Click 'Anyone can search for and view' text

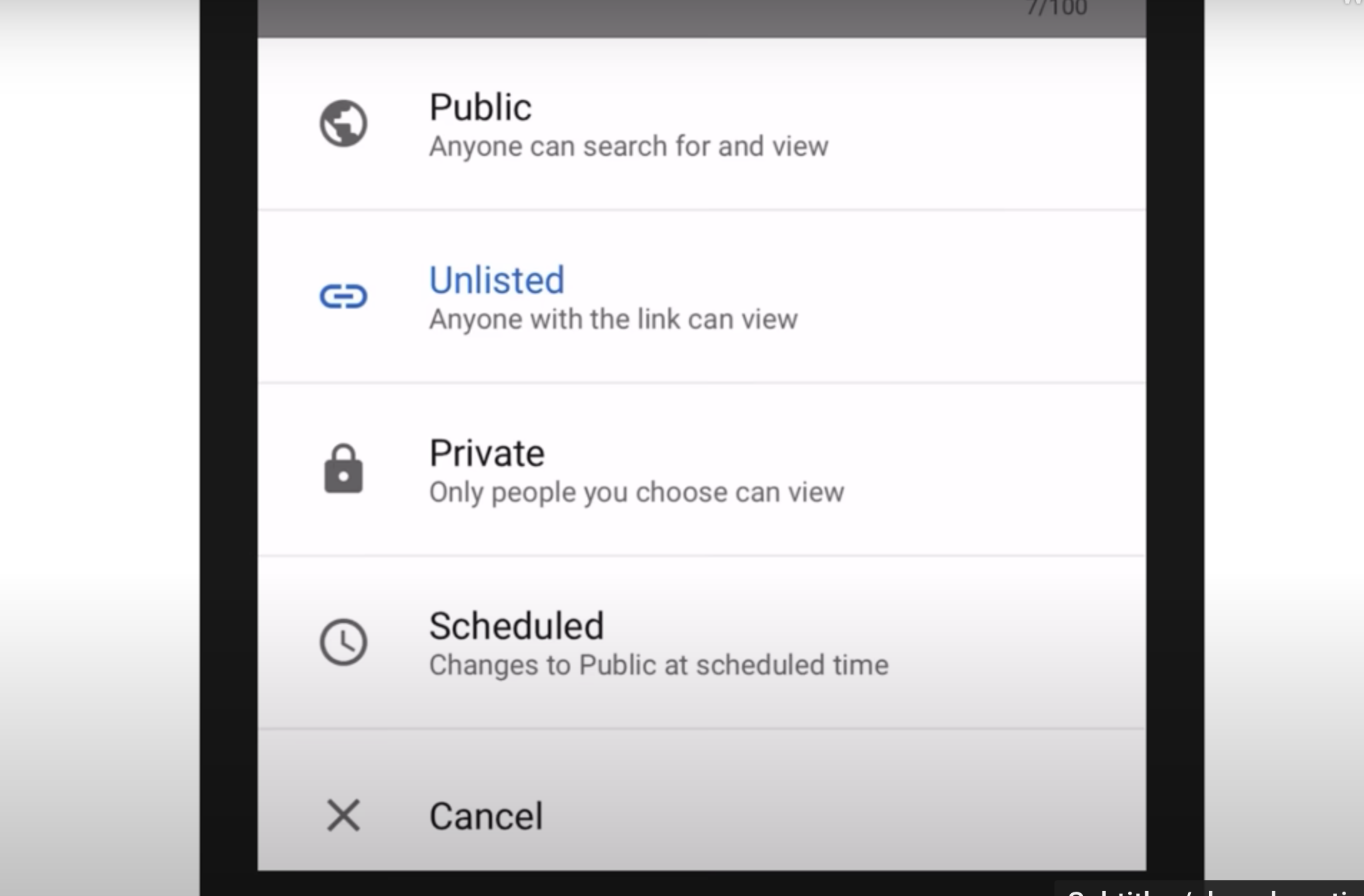tap(628, 146)
